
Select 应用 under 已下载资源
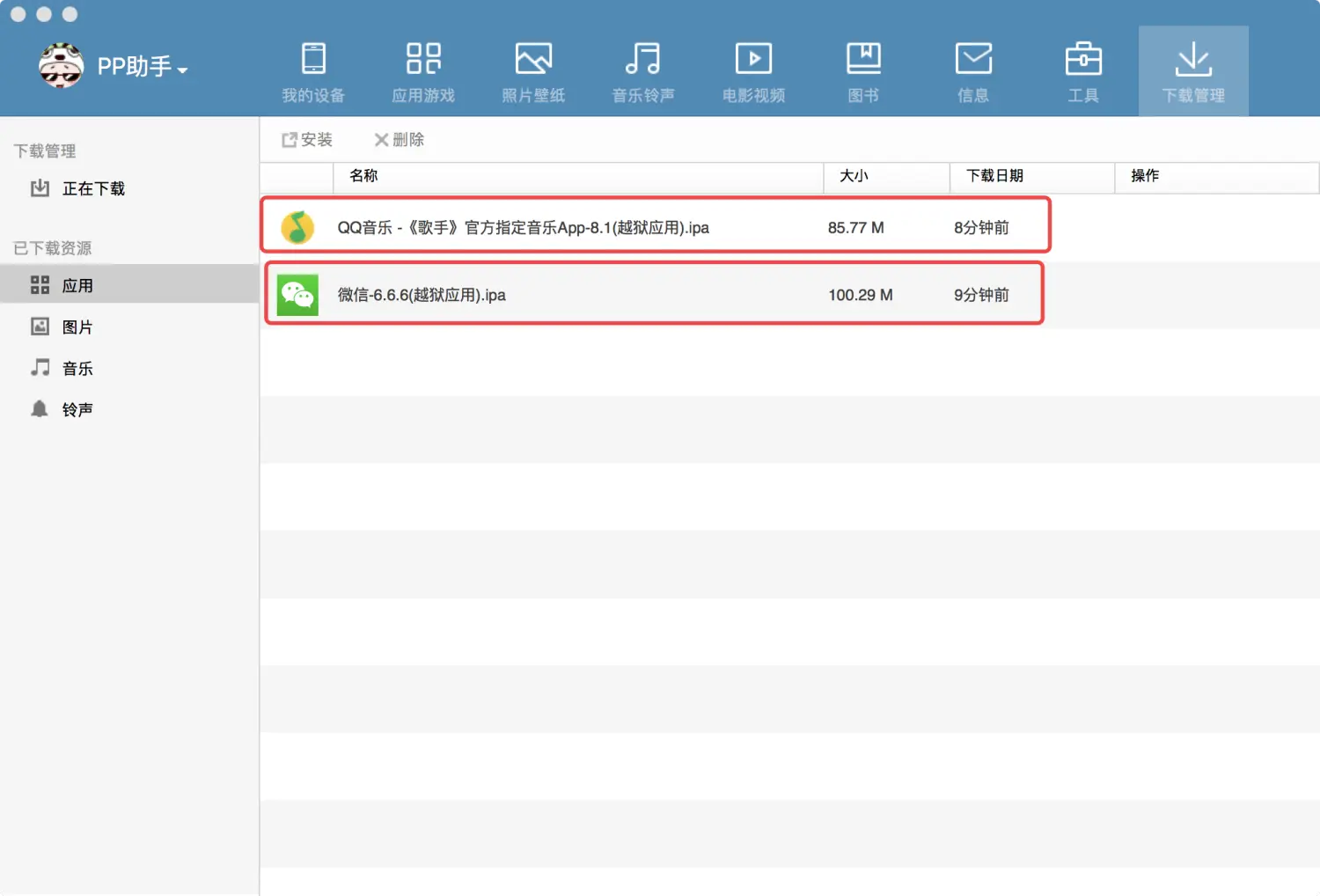129,284
